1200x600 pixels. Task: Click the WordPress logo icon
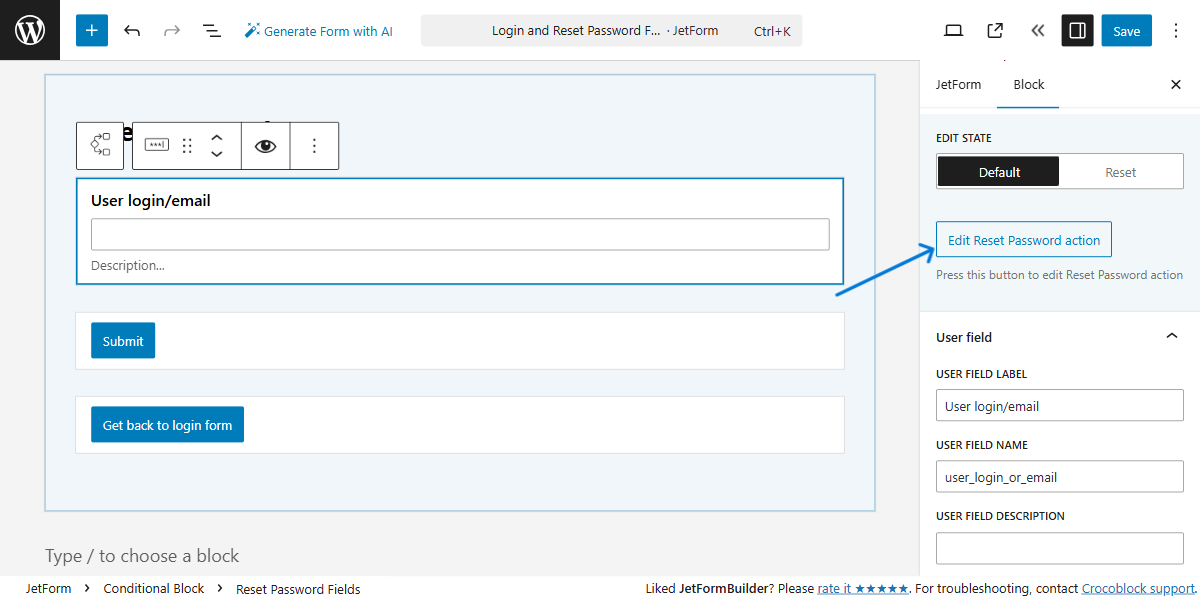(29, 30)
